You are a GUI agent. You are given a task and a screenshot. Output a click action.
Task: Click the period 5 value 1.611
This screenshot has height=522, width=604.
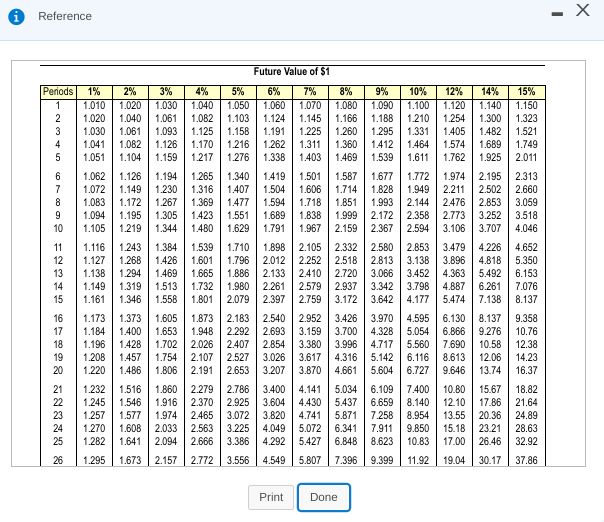point(418,158)
